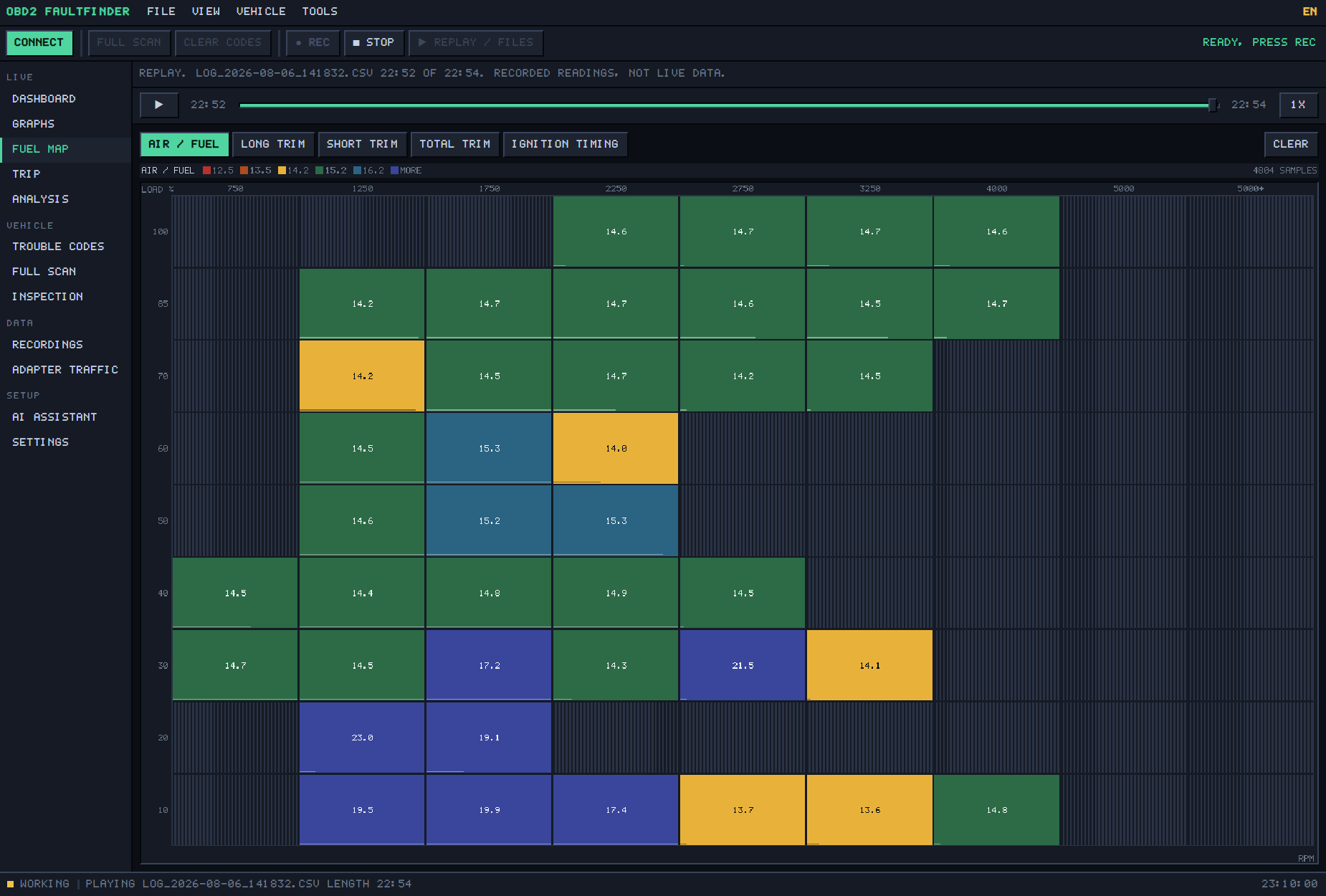1326x896 pixels.
Task: Click the replay progress track
Action: (x=729, y=105)
